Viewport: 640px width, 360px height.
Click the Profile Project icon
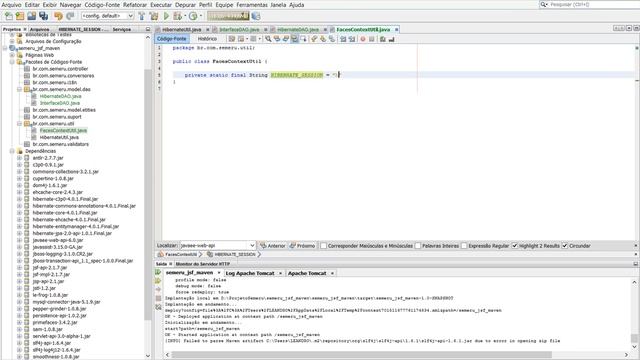193,16
